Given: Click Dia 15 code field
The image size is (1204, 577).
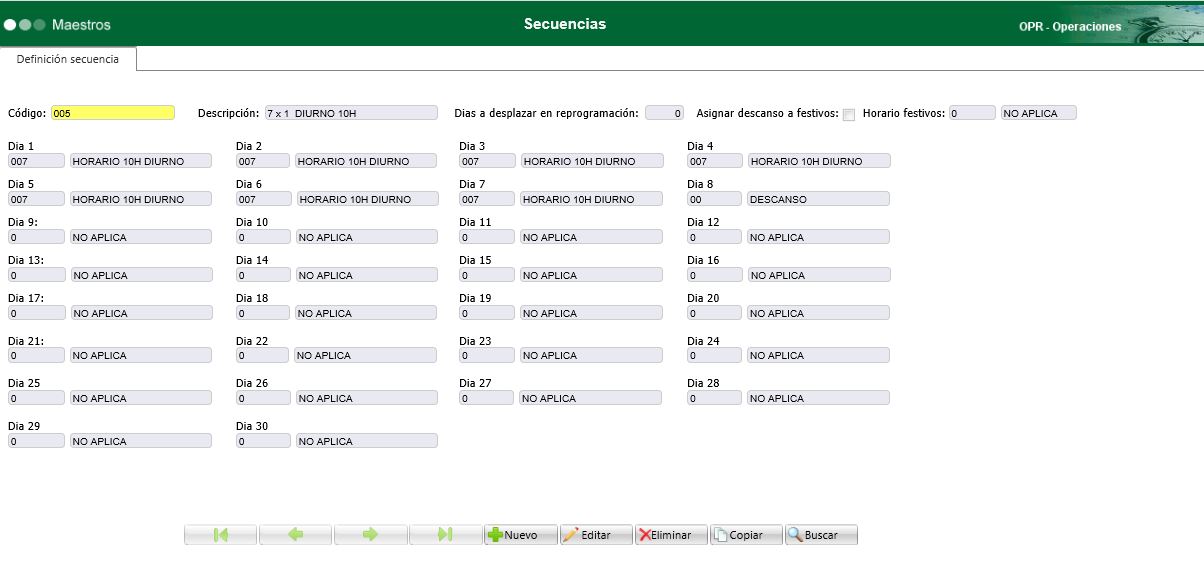Looking at the screenshot, I should click(x=487, y=275).
